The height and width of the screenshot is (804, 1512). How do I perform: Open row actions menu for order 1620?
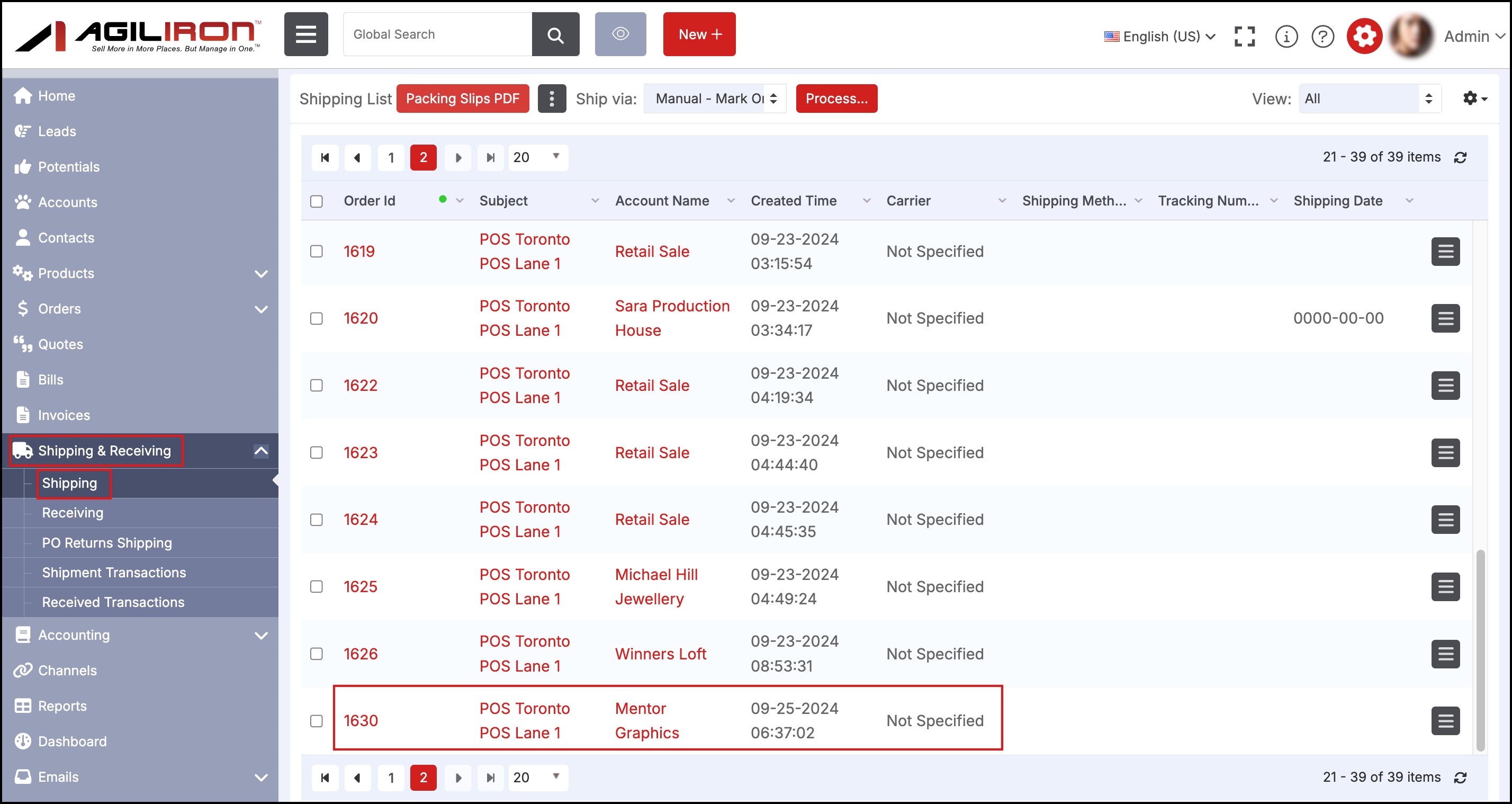[1445, 318]
